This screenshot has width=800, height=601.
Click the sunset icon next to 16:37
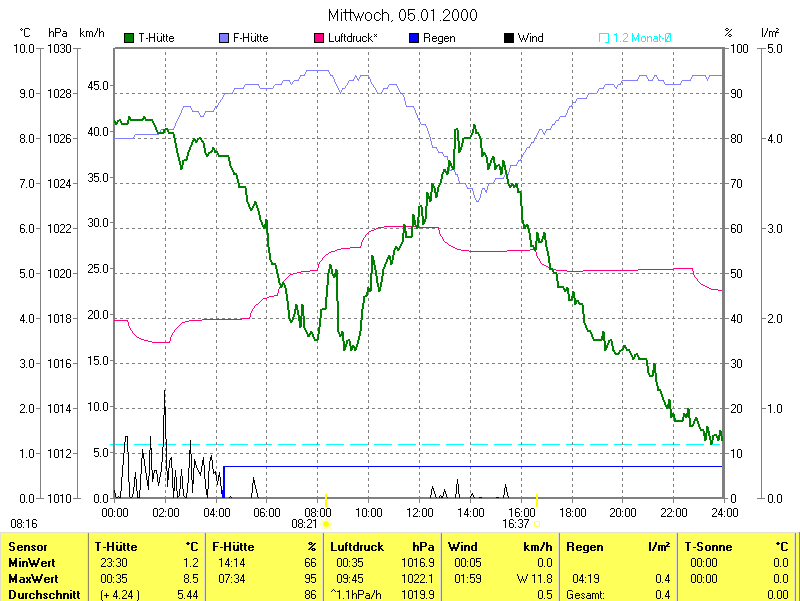pyautogui.click(x=537, y=523)
